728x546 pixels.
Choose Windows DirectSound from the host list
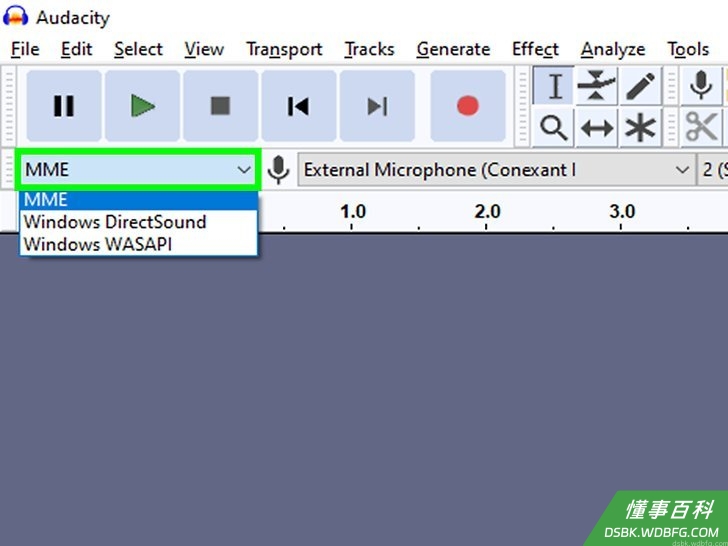tap(138, 221)
